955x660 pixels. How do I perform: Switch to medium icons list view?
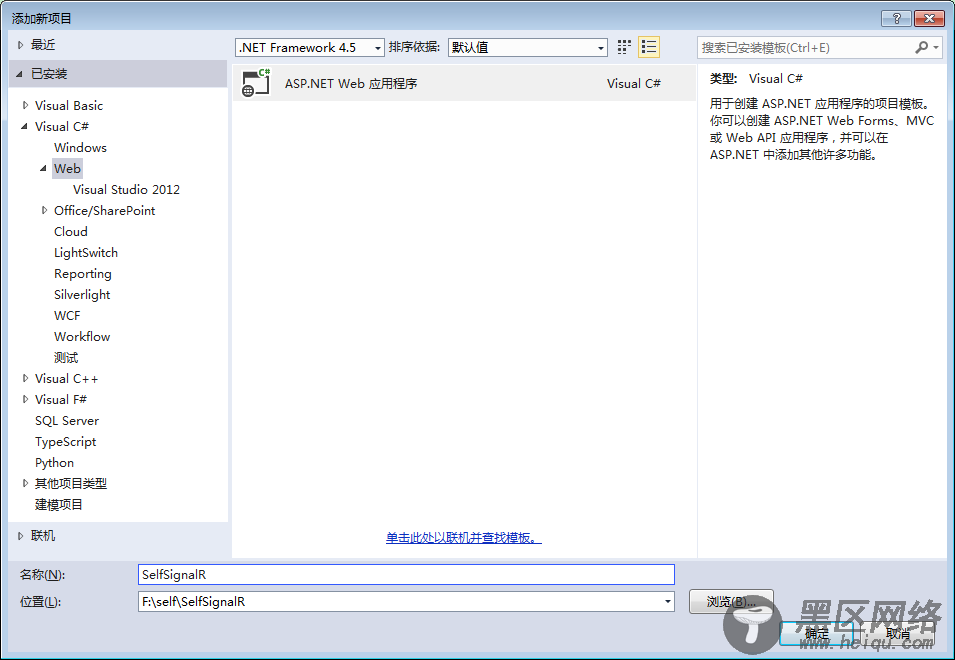pos(649,47)
